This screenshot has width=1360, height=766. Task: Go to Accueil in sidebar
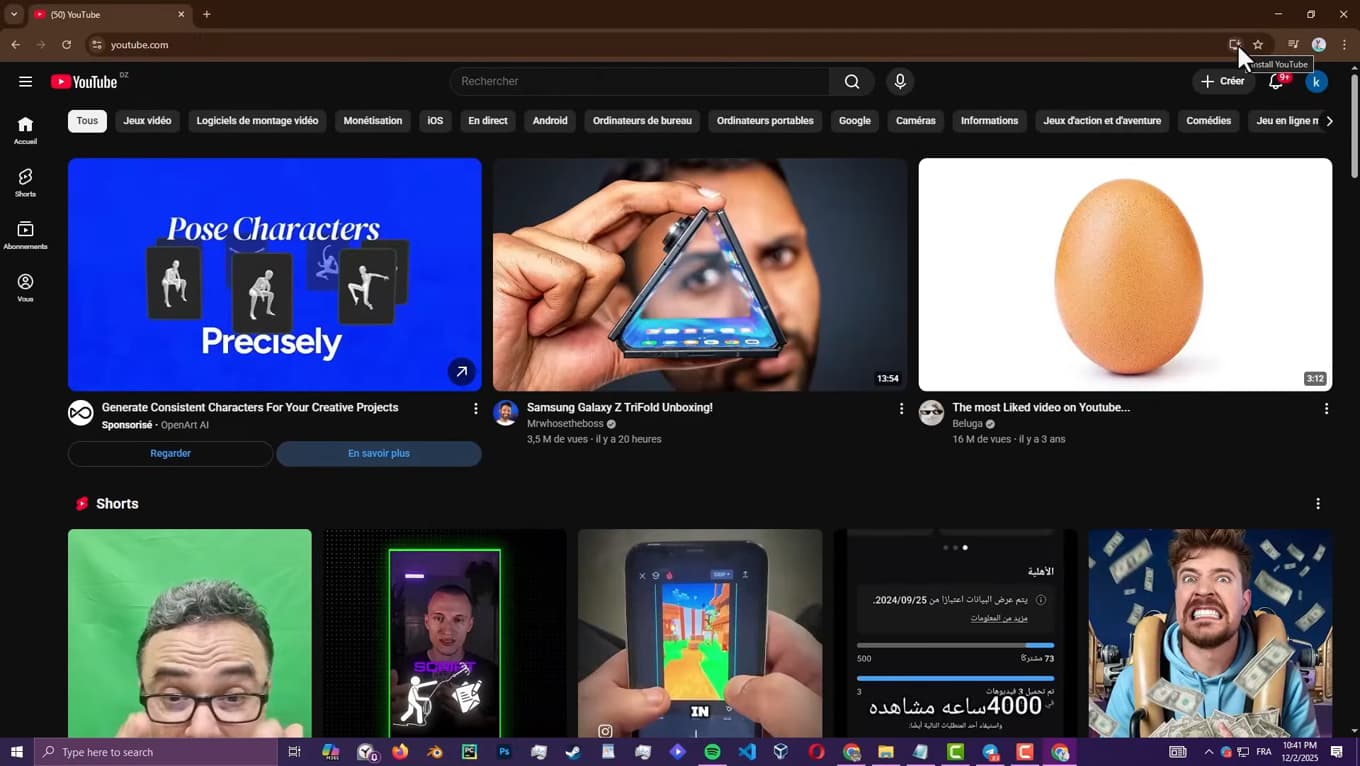point(25,130)
